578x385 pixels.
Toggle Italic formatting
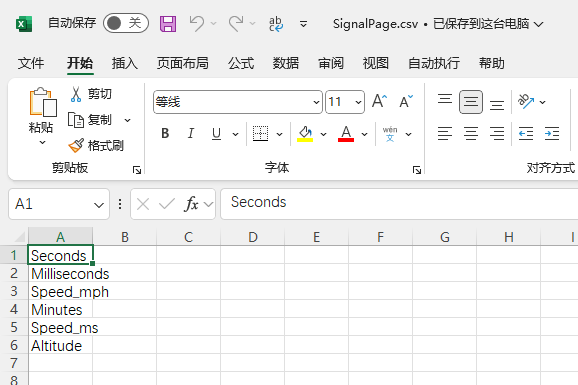tap(191, 133)
